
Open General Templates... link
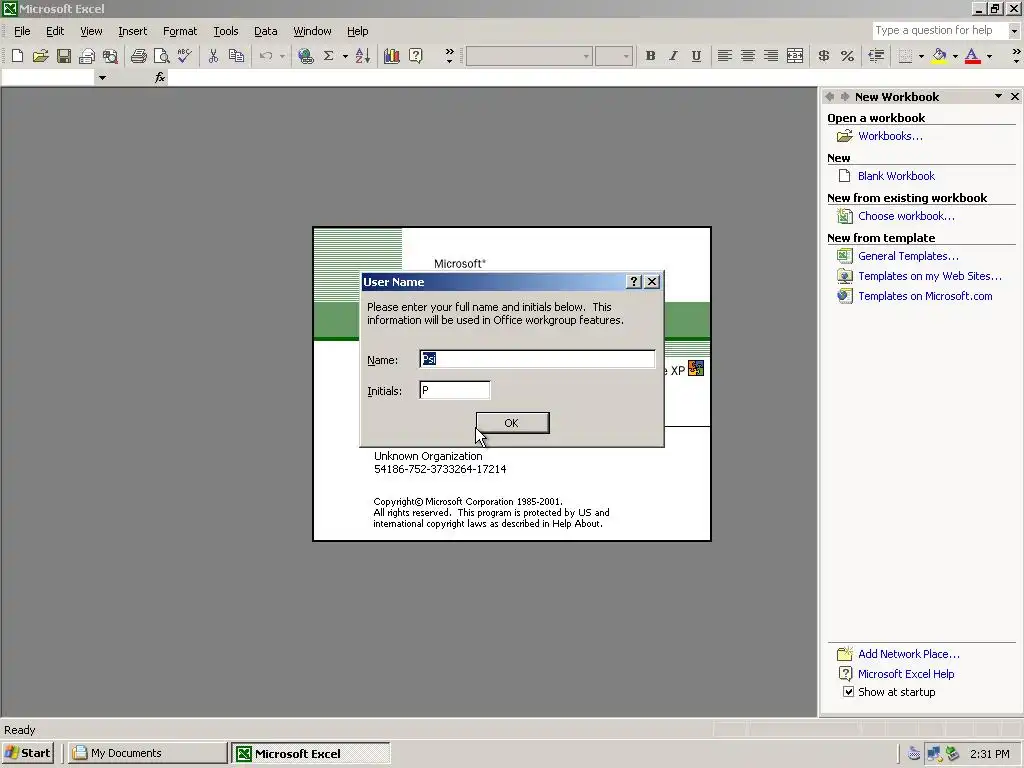908,256
